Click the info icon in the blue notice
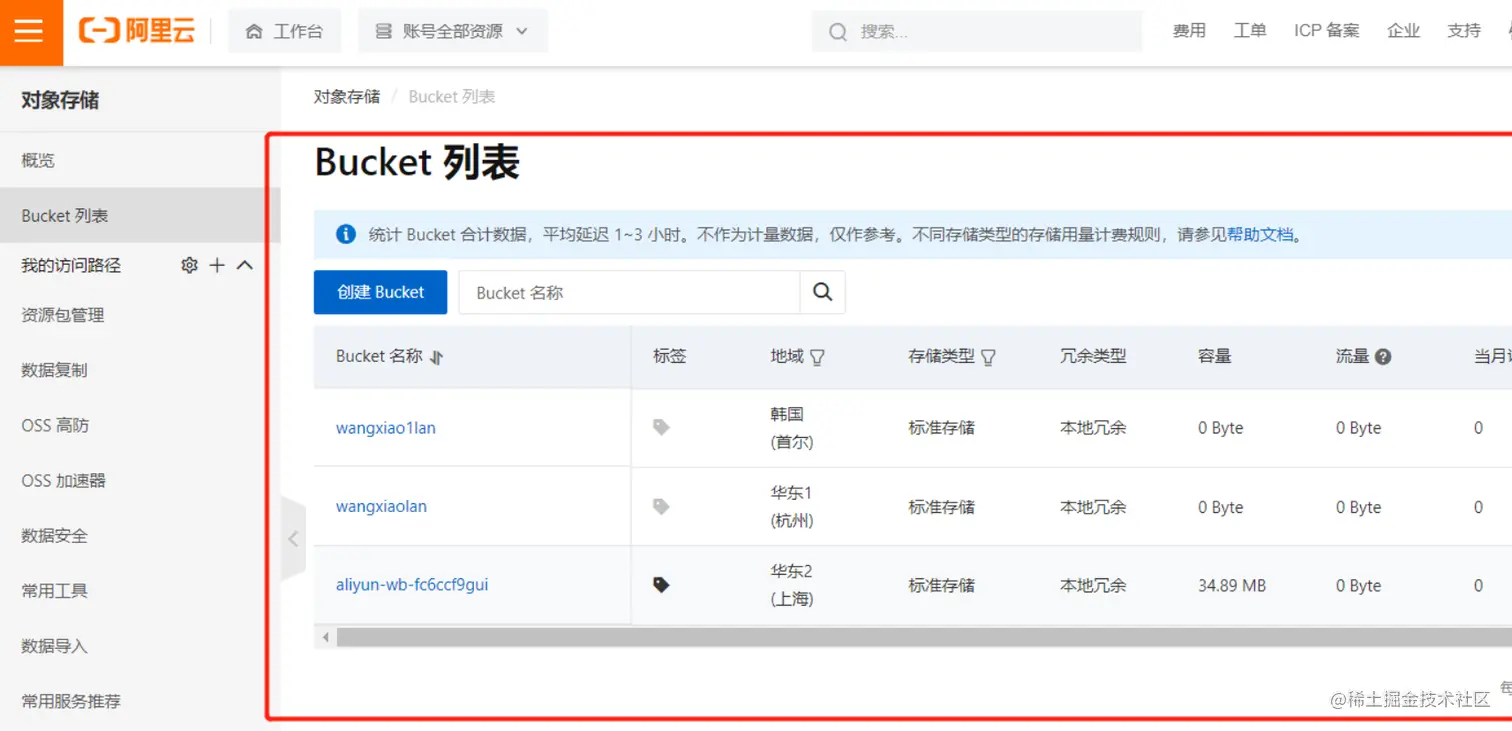 click(346, 234)
